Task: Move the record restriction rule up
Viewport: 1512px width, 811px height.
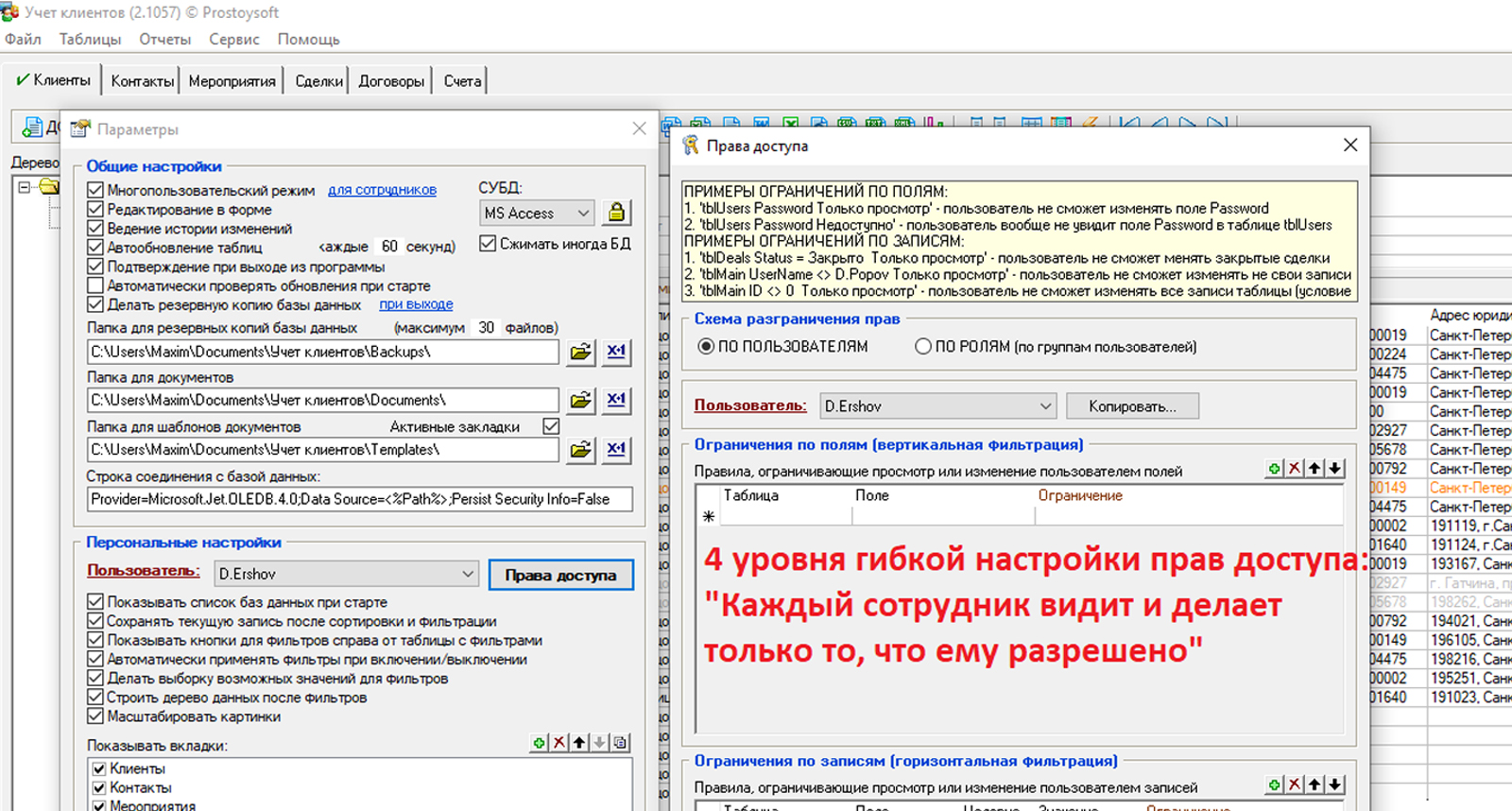Action: tap(1314, 785)
